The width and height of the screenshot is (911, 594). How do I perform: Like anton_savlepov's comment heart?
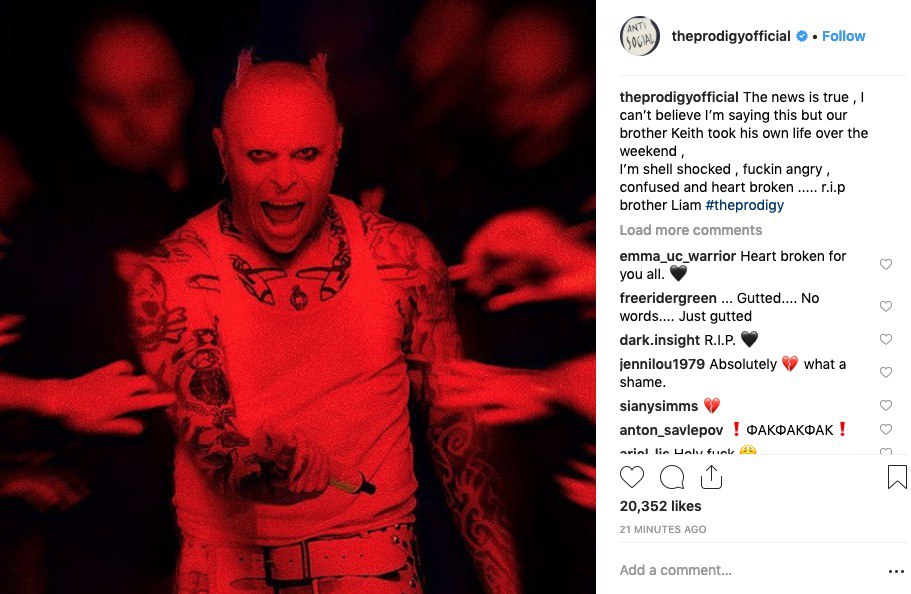tap(885, 430)
